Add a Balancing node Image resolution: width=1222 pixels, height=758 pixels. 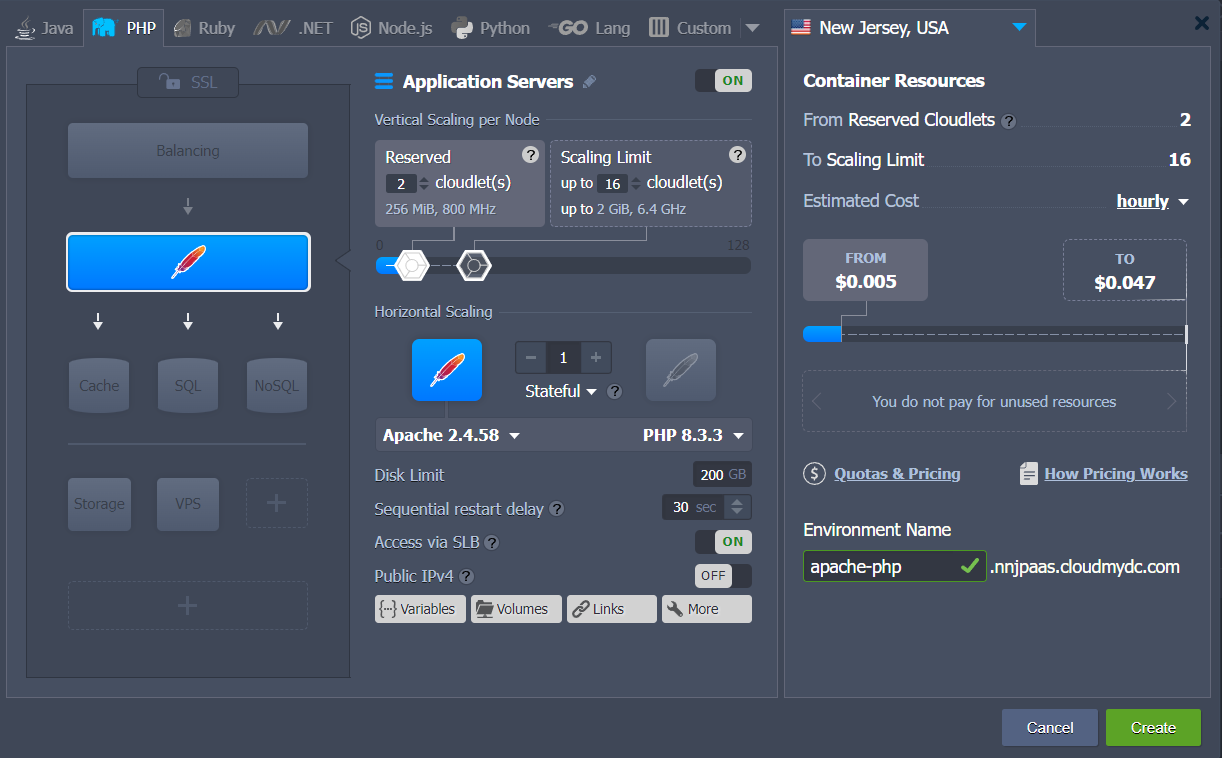188,151
